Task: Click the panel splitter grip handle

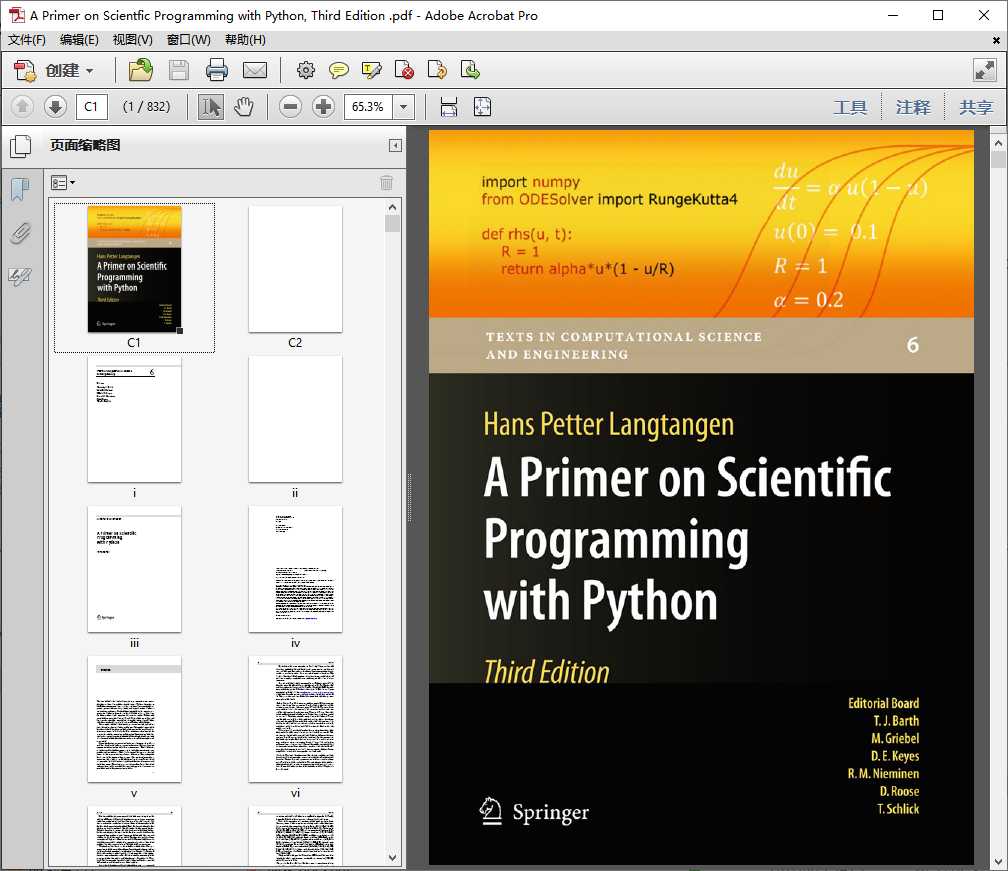Action: tap(410, 498)
